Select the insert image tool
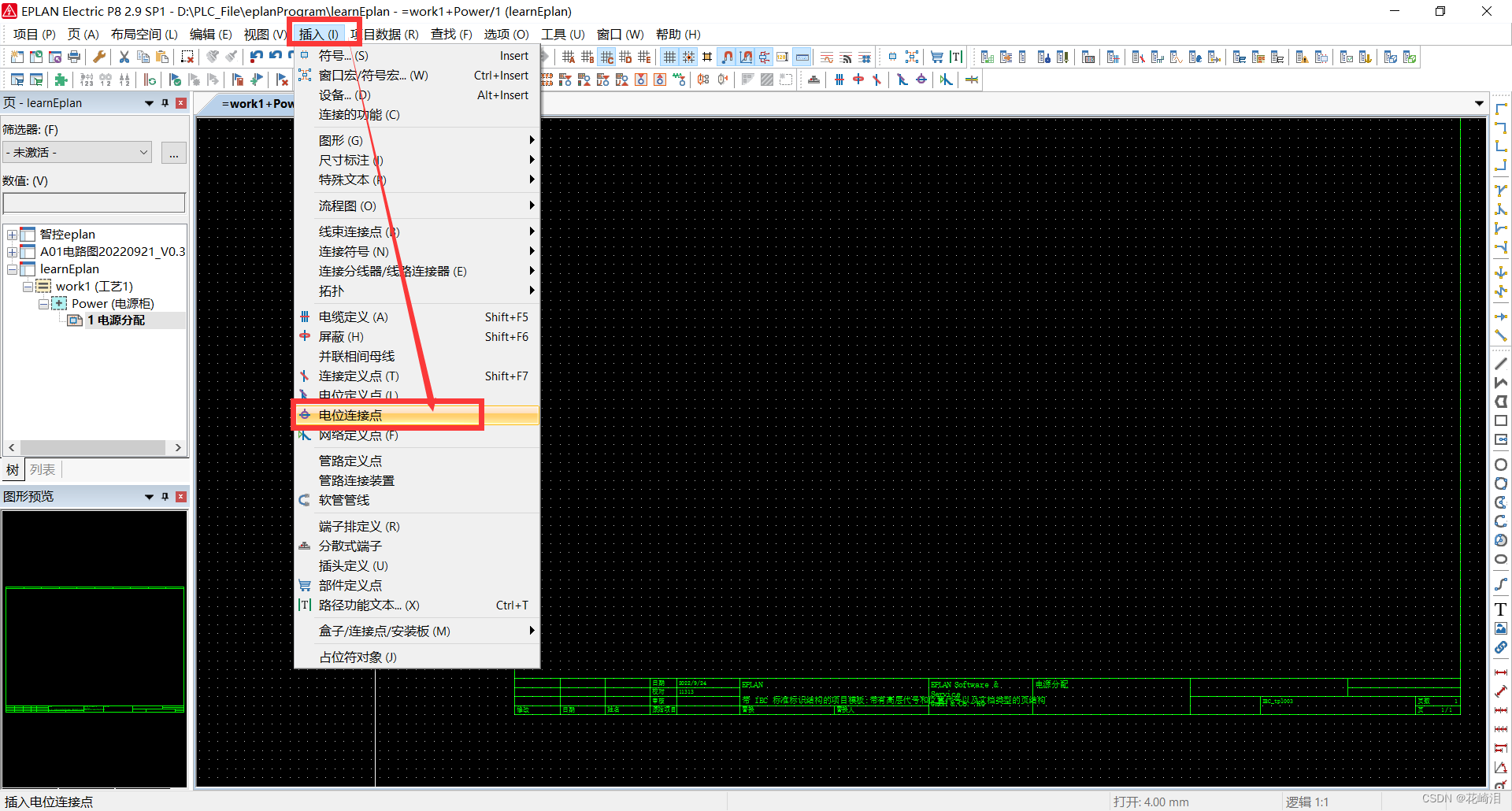Screen dimensions: 1512x811 [x=1501, y=628]
